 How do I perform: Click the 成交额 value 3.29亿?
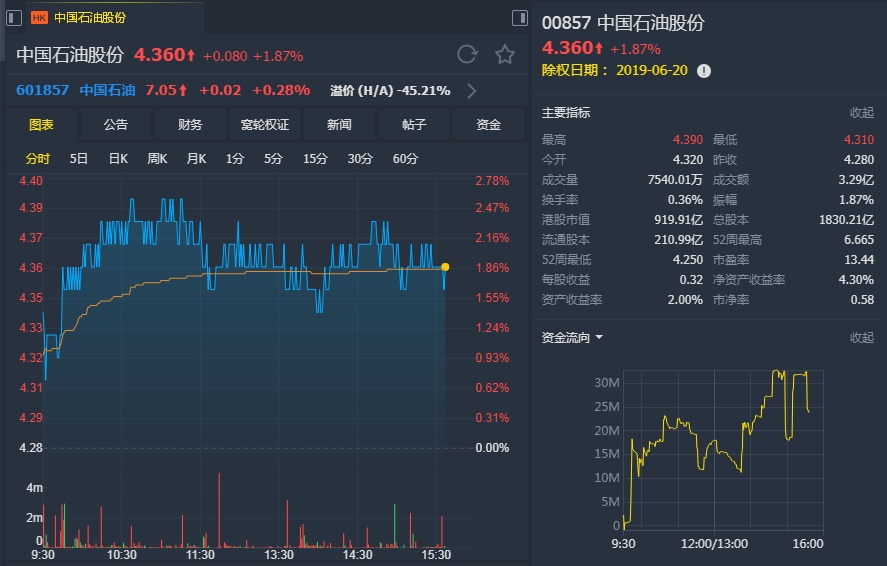click(856, 180)
